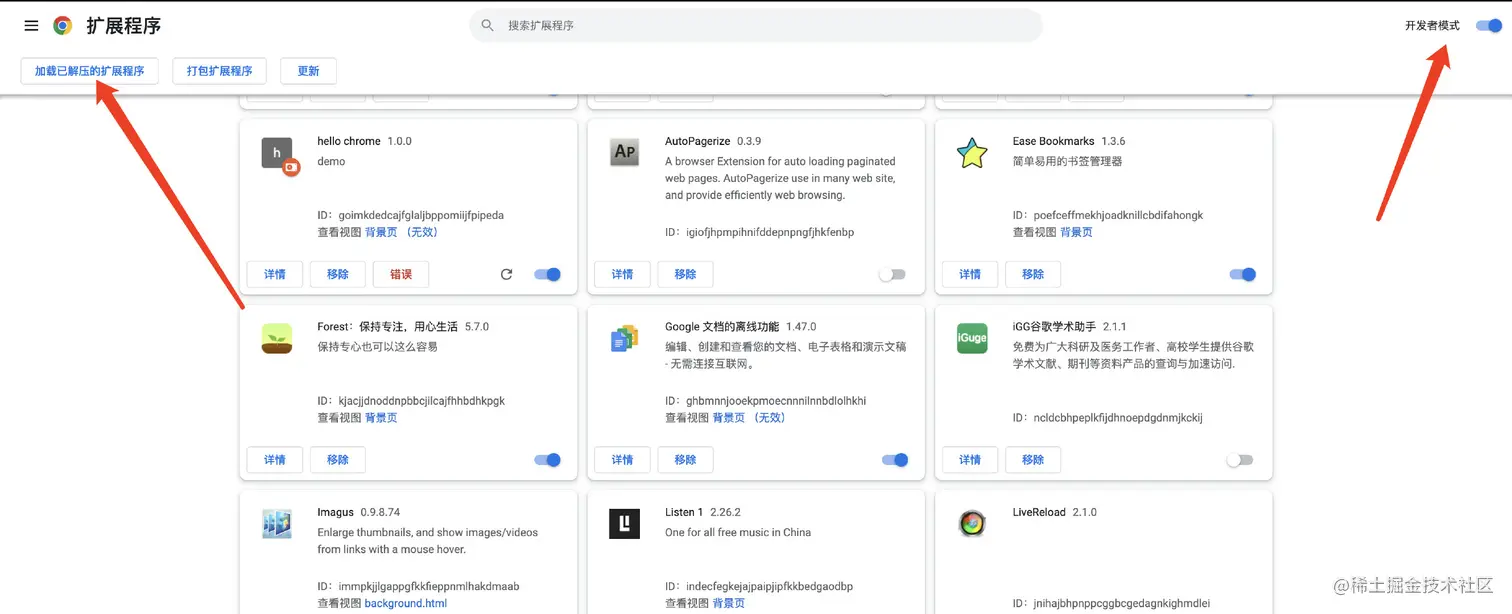The height and width of the screenshot is (614, 1512).
Task: Load an unpacked extension
Action: pyautogui.click(x=89, y=71)
